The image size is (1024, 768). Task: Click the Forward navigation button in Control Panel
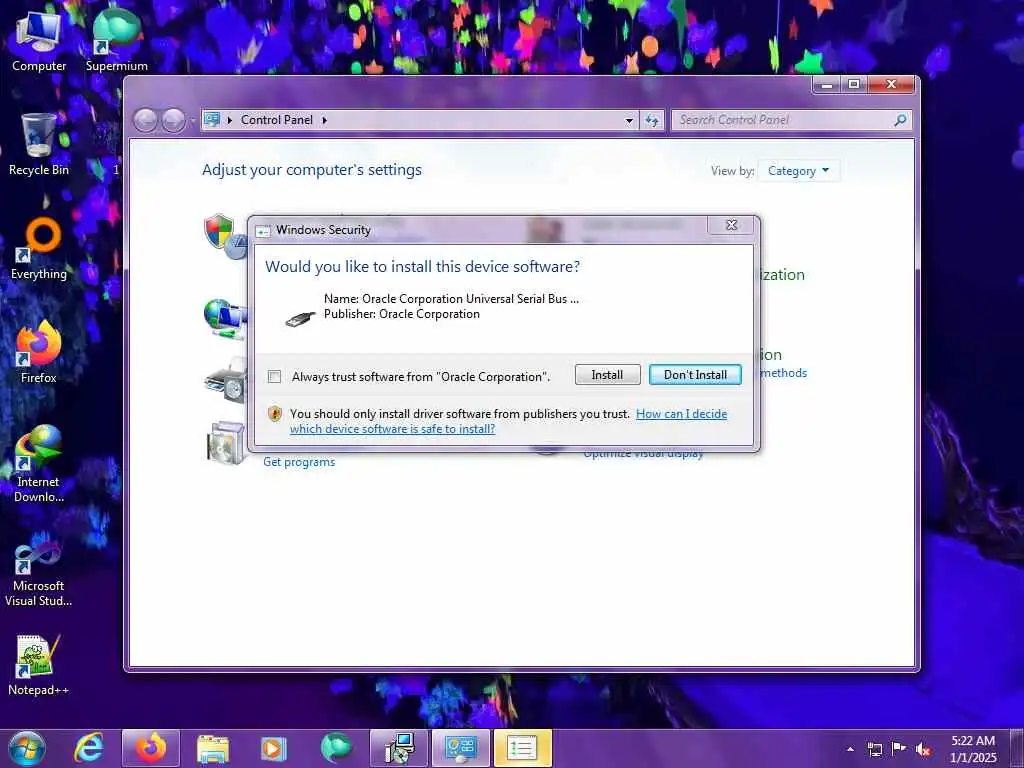[x=173, y=120]
